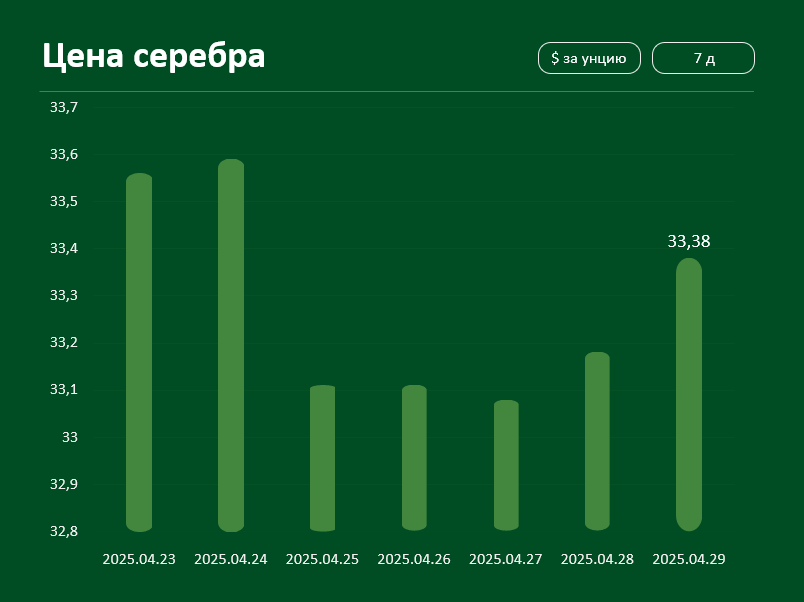Click the 2025.04.25 date label

pyautogui.click(x=323, y=559)
